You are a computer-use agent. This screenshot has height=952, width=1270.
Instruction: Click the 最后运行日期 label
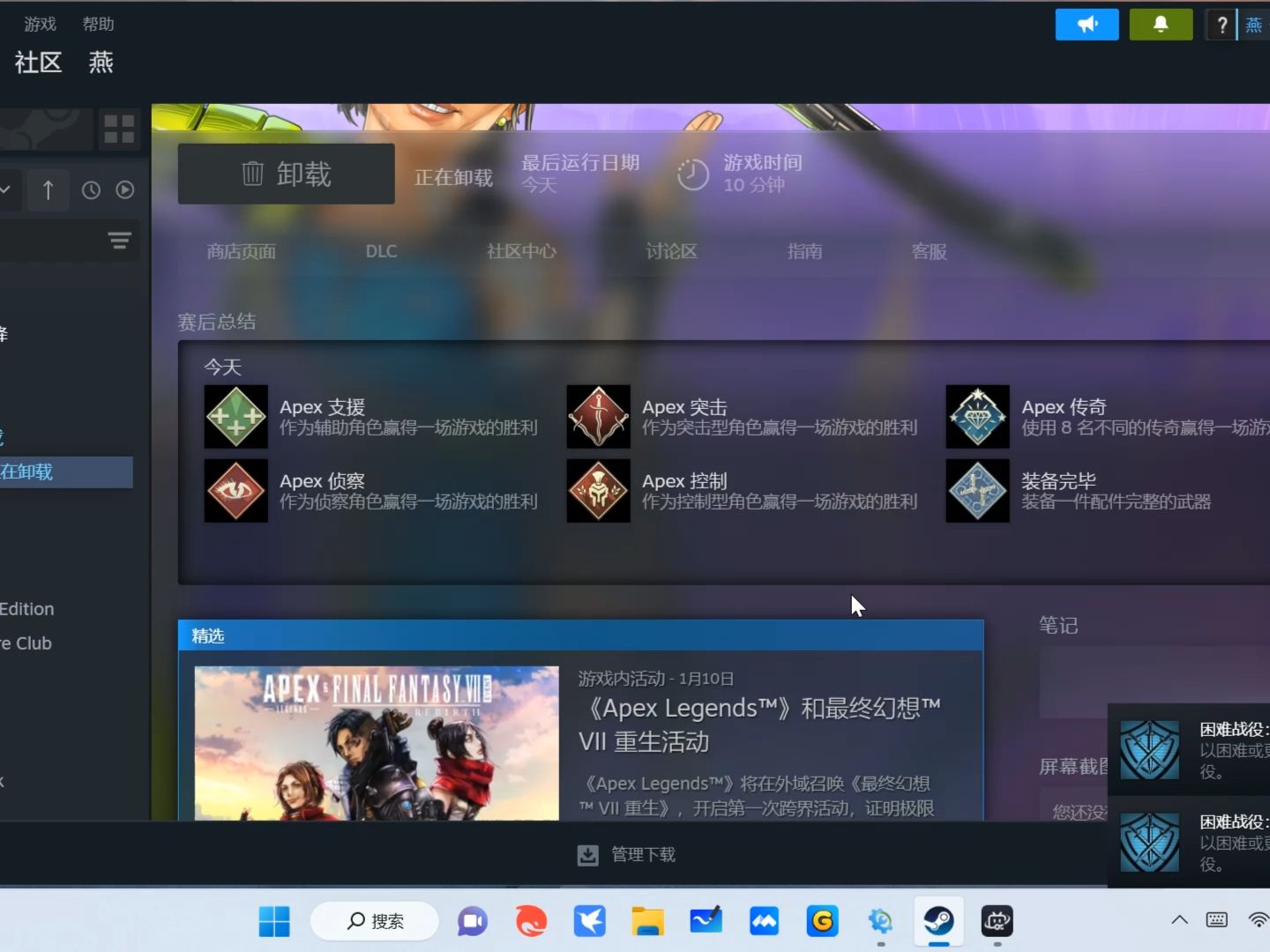tap(580, 163)
